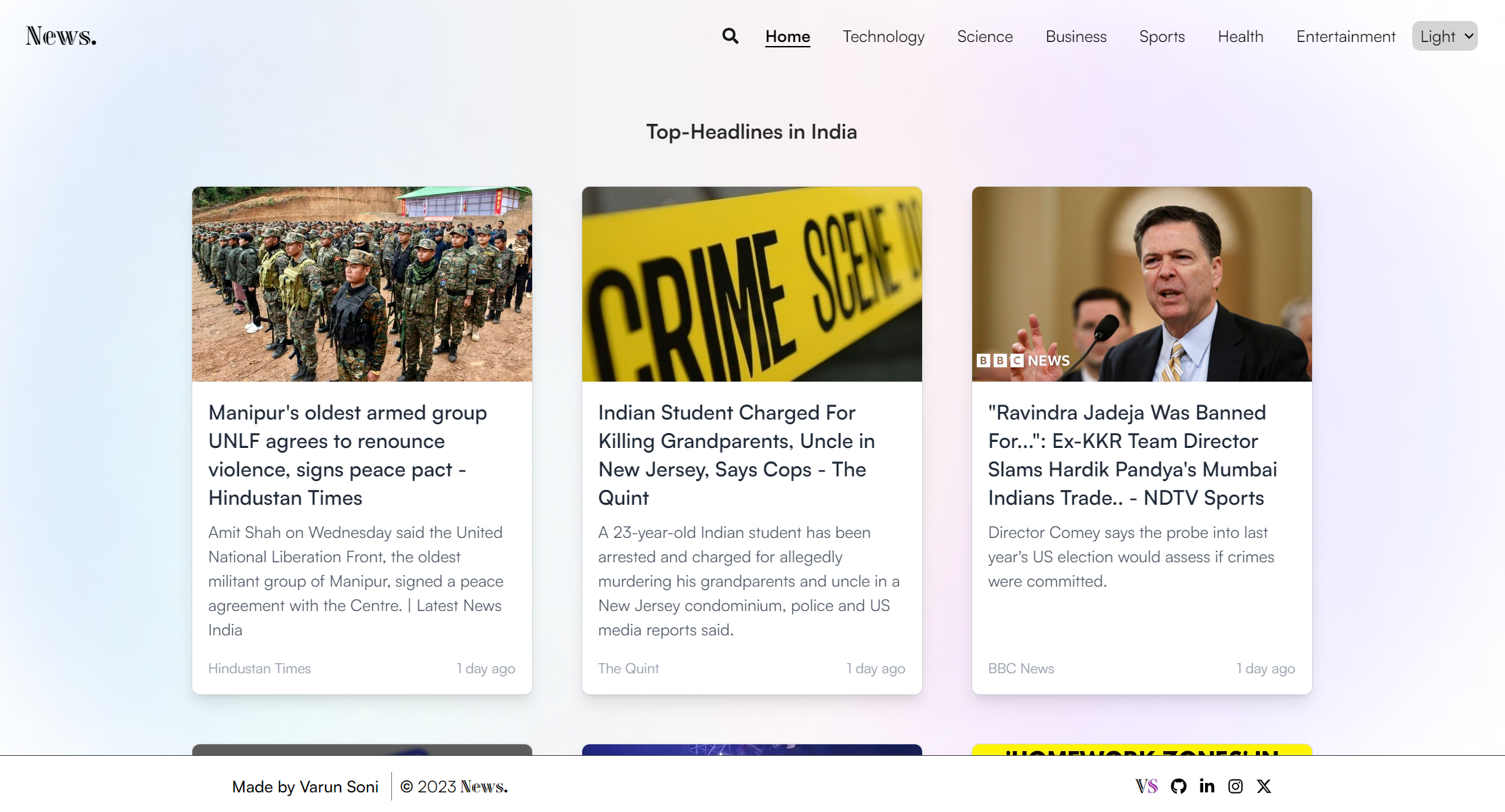This screenshot has height=812, width=1505.
Task: Open the VS portfolio logo in footer
Action: tap(1147, 786)
